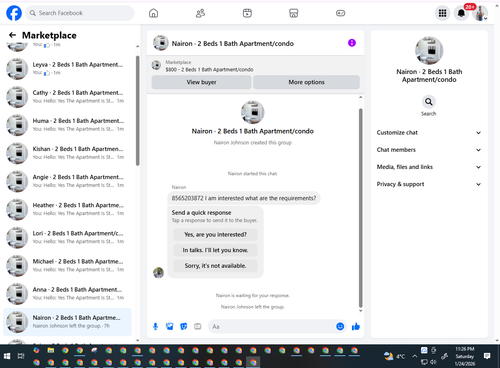The width and height of the screenshot is (500, 368).
Task: Go back using the Marketplace arrow
Action: pos(12,35)
